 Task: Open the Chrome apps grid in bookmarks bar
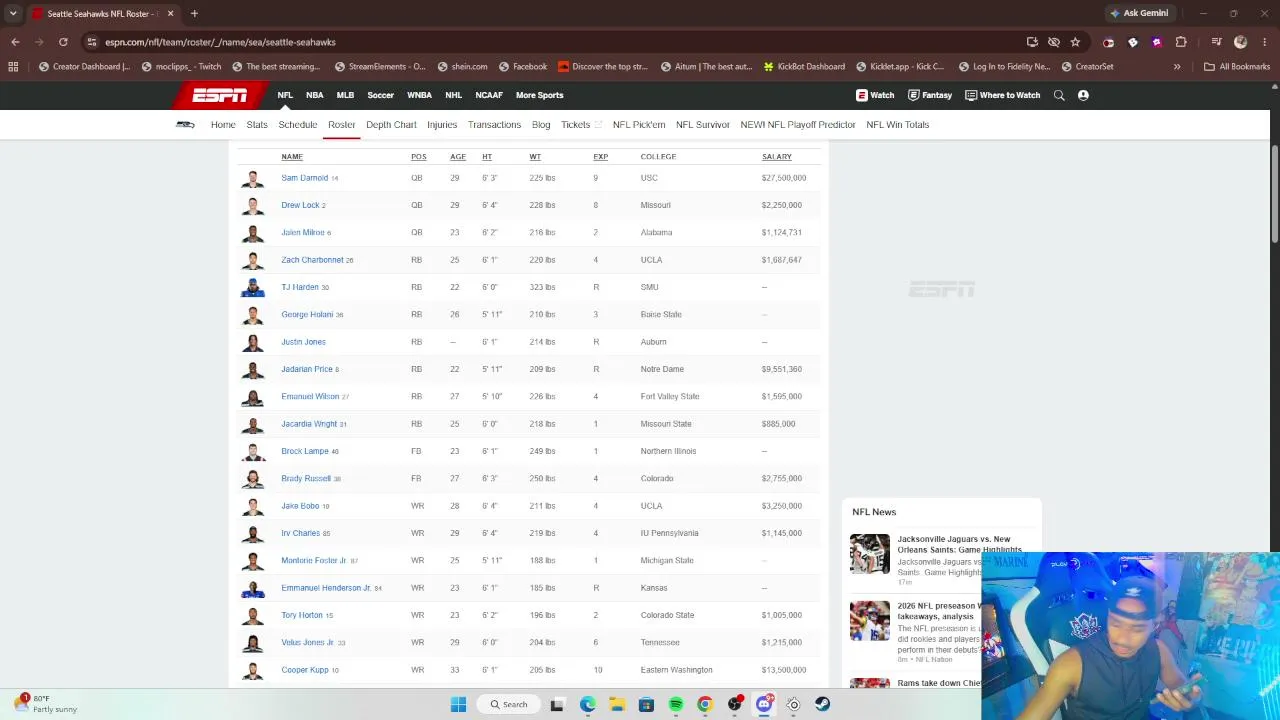point(13,67)
